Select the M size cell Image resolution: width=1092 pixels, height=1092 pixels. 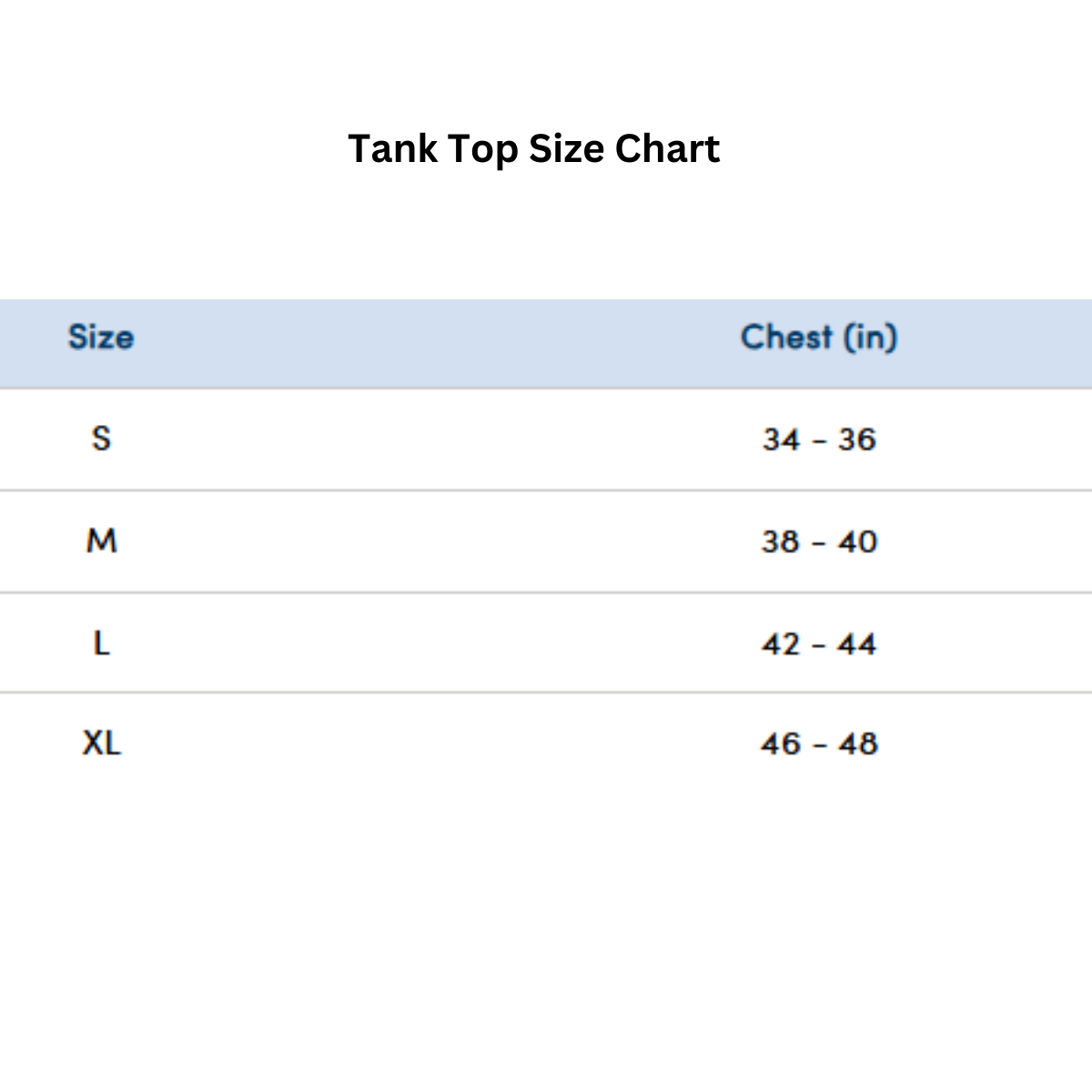tap(101, 541)
